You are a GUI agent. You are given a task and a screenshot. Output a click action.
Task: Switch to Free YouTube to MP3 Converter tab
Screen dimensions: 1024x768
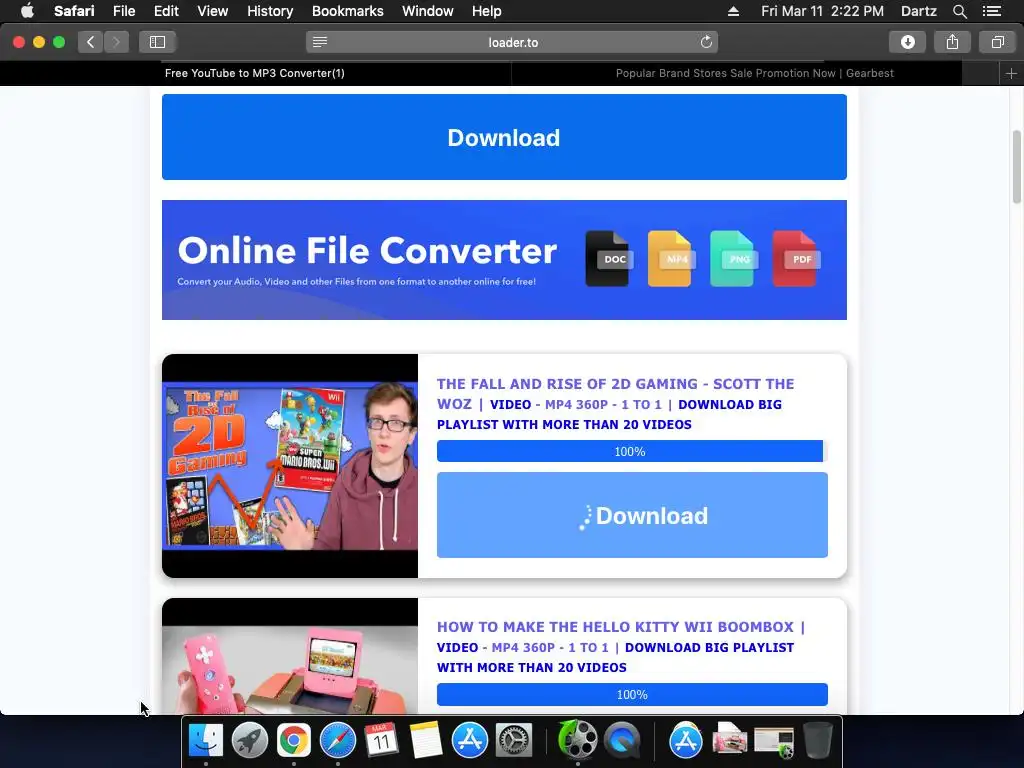(x=255, y=73)
